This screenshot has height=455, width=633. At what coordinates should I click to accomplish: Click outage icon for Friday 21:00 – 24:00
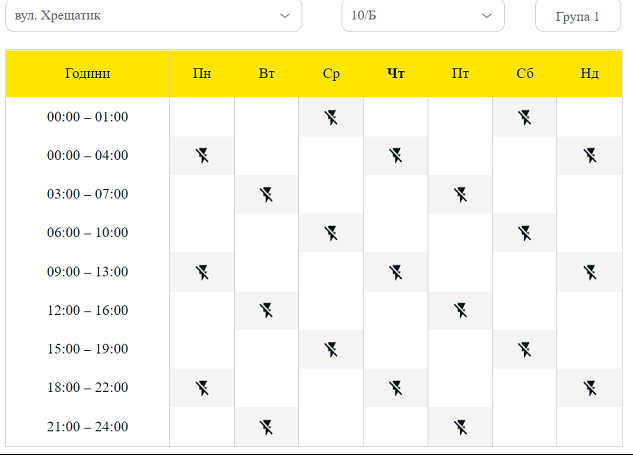point(460,427)
